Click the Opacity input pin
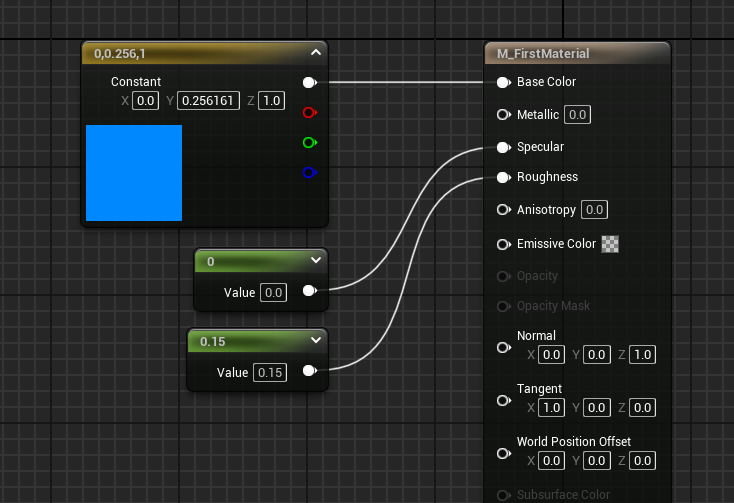This screenshot has width=734, height=503. coord(503,276)
